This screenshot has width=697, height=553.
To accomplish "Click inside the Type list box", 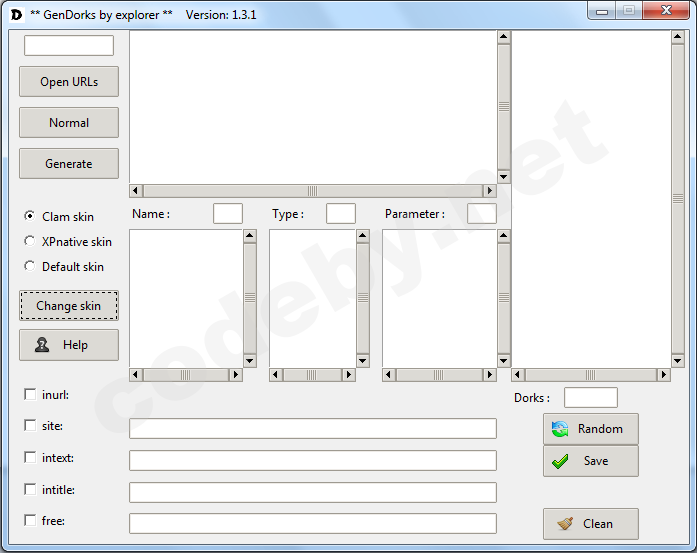I will click(x=312, y=298).
